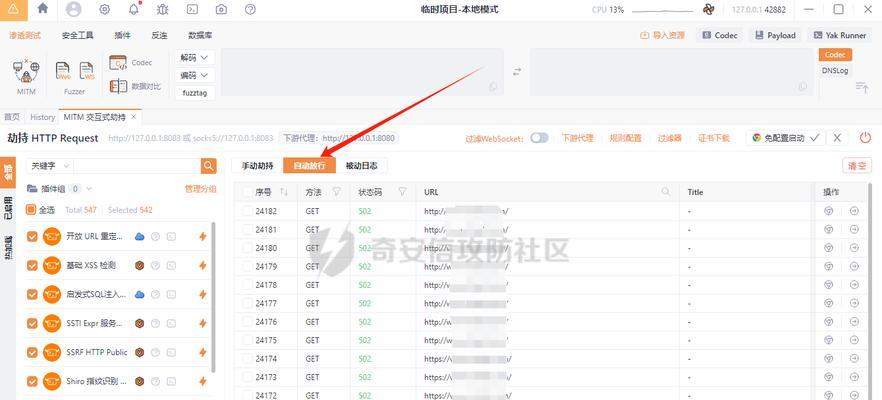This screenshot has height=400, width=882.
Task: Click the fan performance icon near CPU
Action: (x=708, y=10)
